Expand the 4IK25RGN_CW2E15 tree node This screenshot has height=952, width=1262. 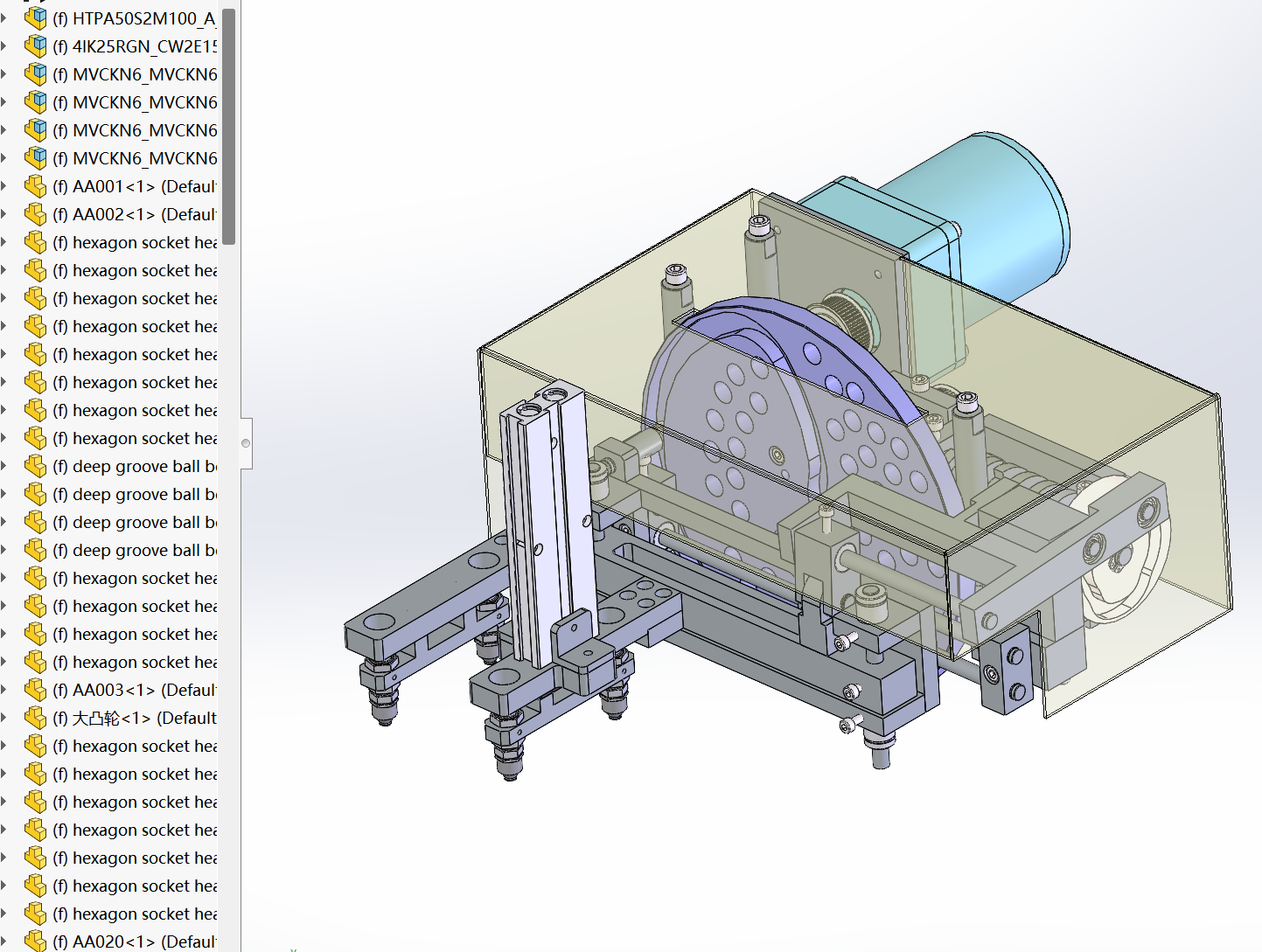[x=4, y=46]
